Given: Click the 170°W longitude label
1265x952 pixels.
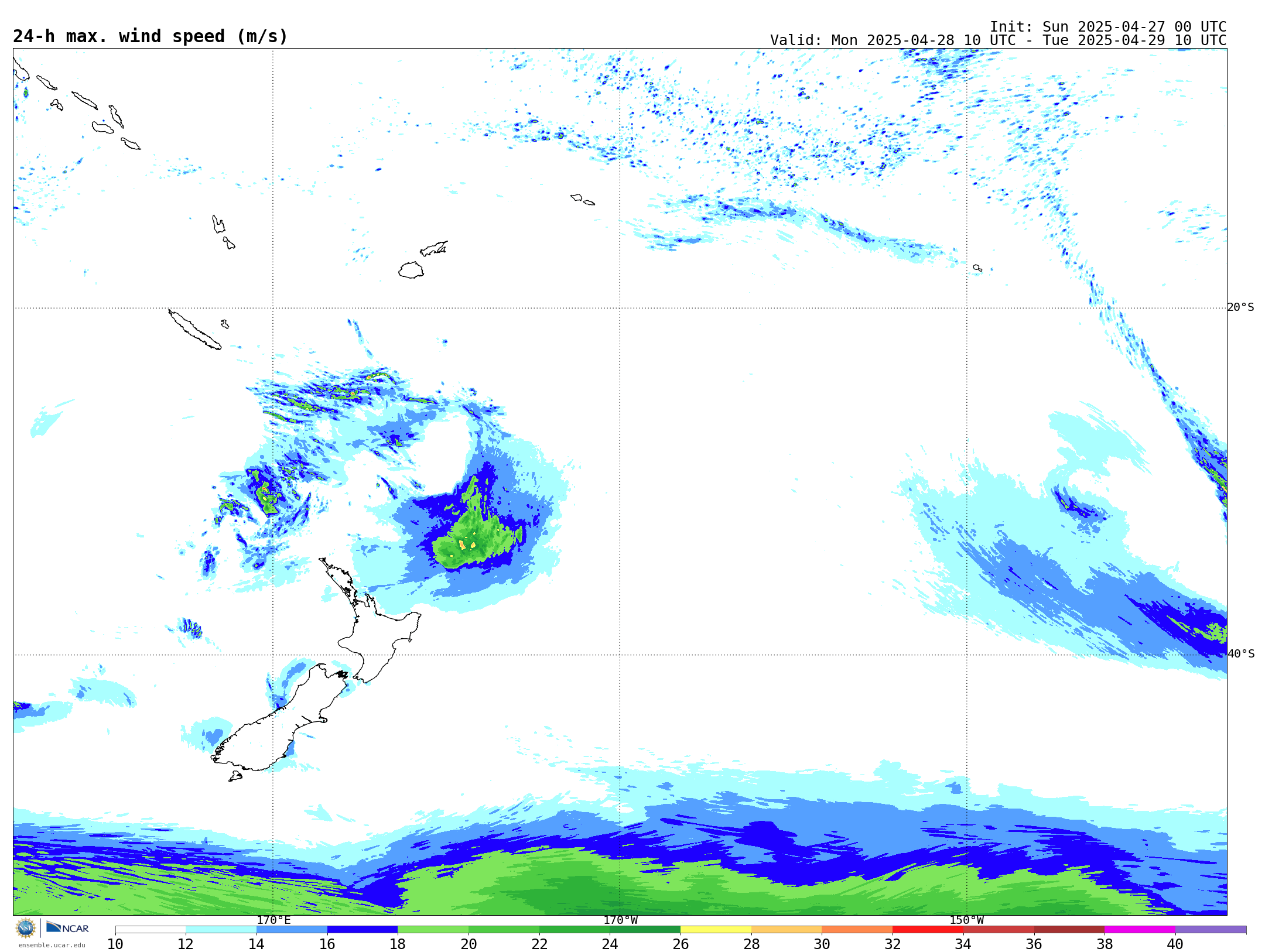Looking at the screenshot, I should point(620,920).
